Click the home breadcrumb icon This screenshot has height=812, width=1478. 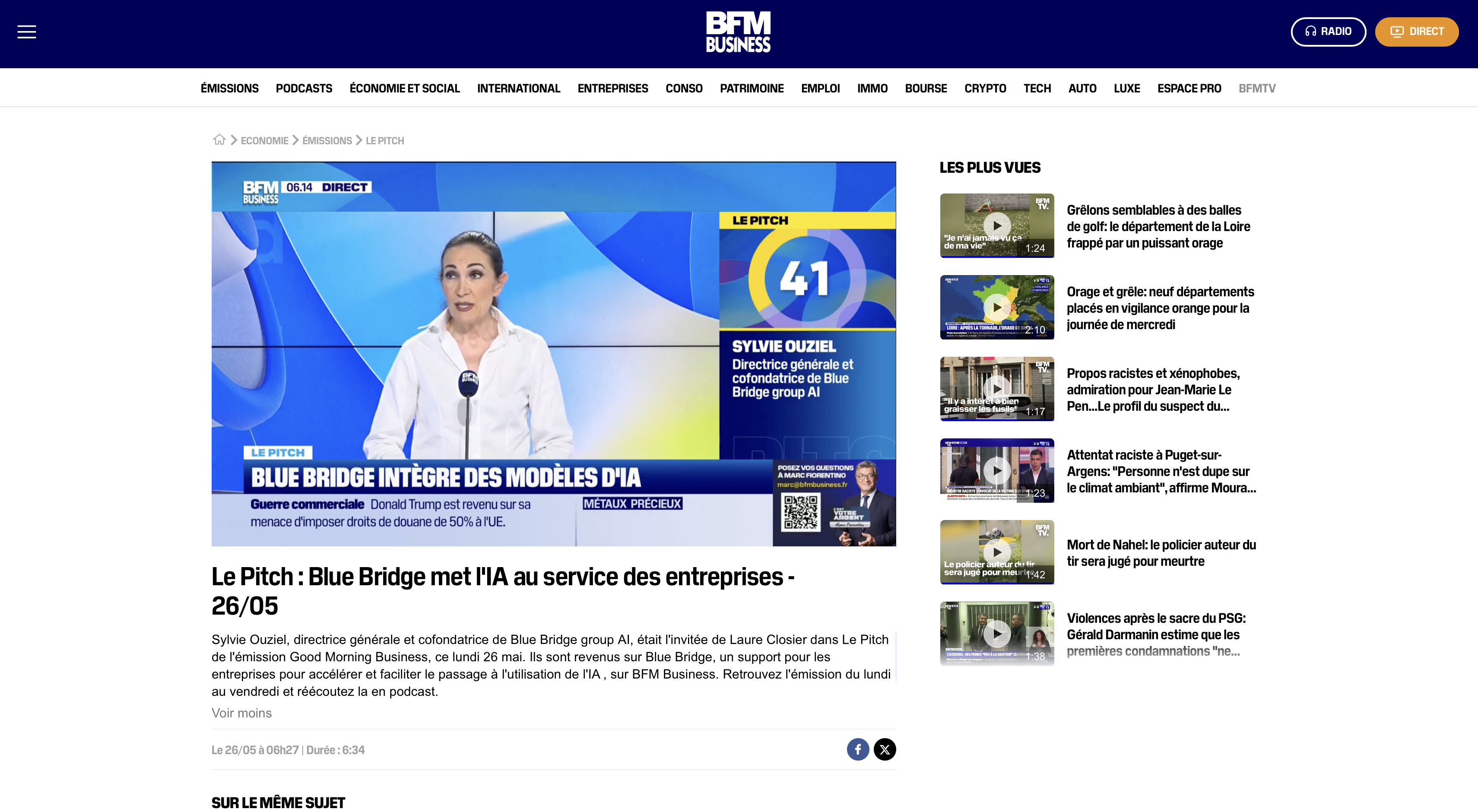pos(219,140)
